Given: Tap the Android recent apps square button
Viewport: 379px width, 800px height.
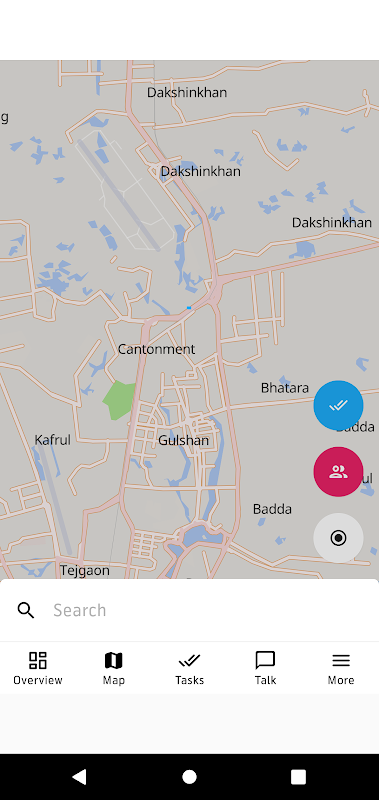Looking at the screenshot, I should (x=298, y=777).
